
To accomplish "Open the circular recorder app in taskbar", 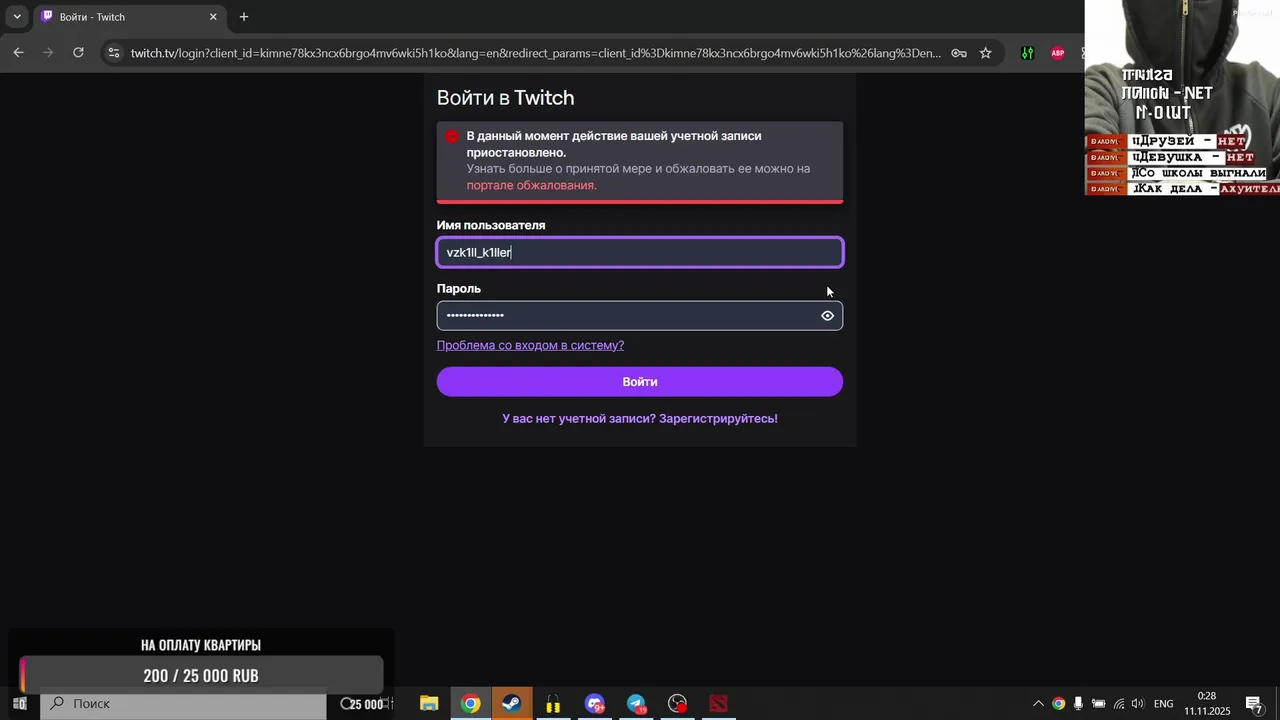I will tap(678, 704).
